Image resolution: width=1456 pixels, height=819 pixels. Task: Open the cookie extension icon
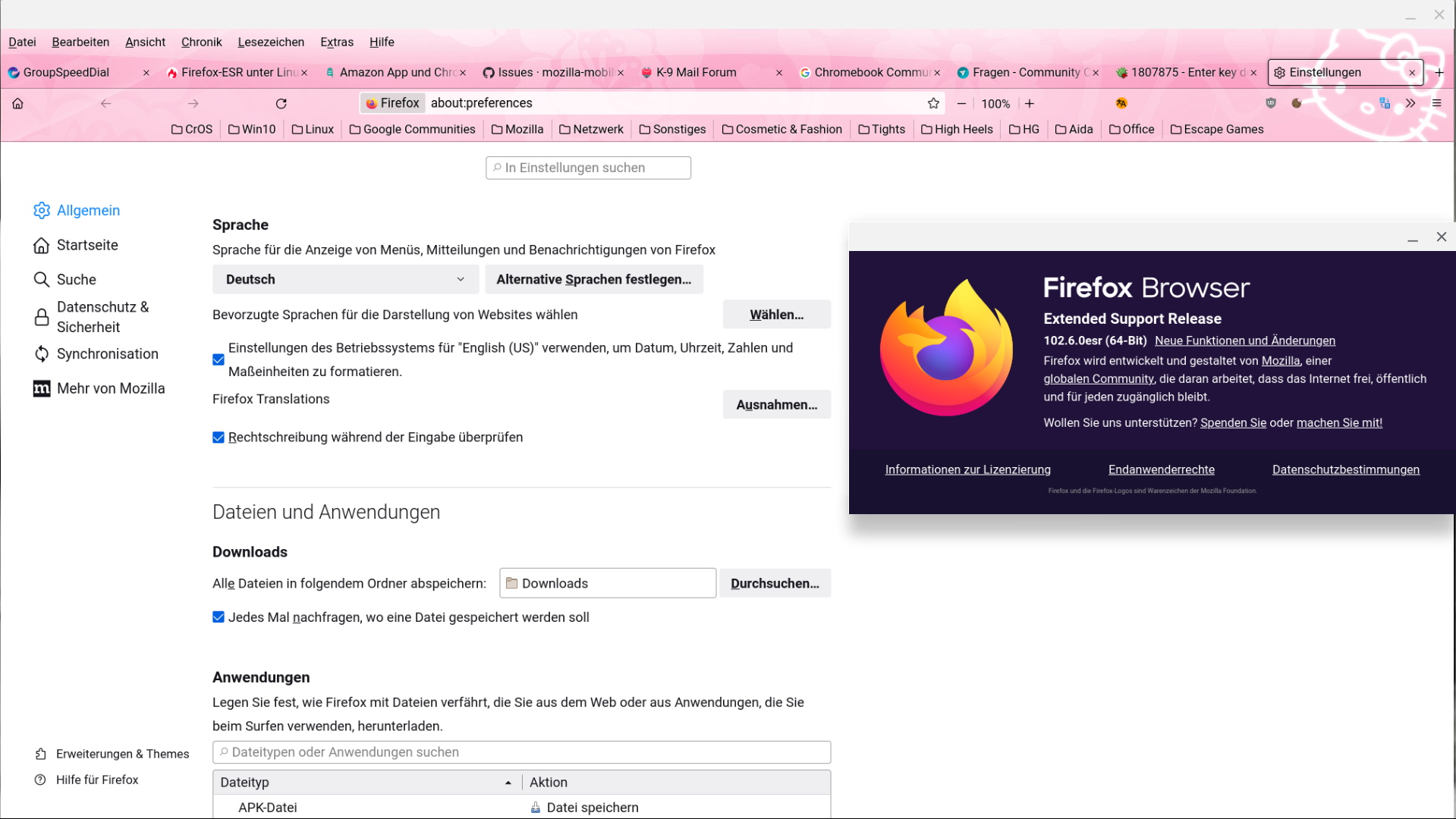1297,103
